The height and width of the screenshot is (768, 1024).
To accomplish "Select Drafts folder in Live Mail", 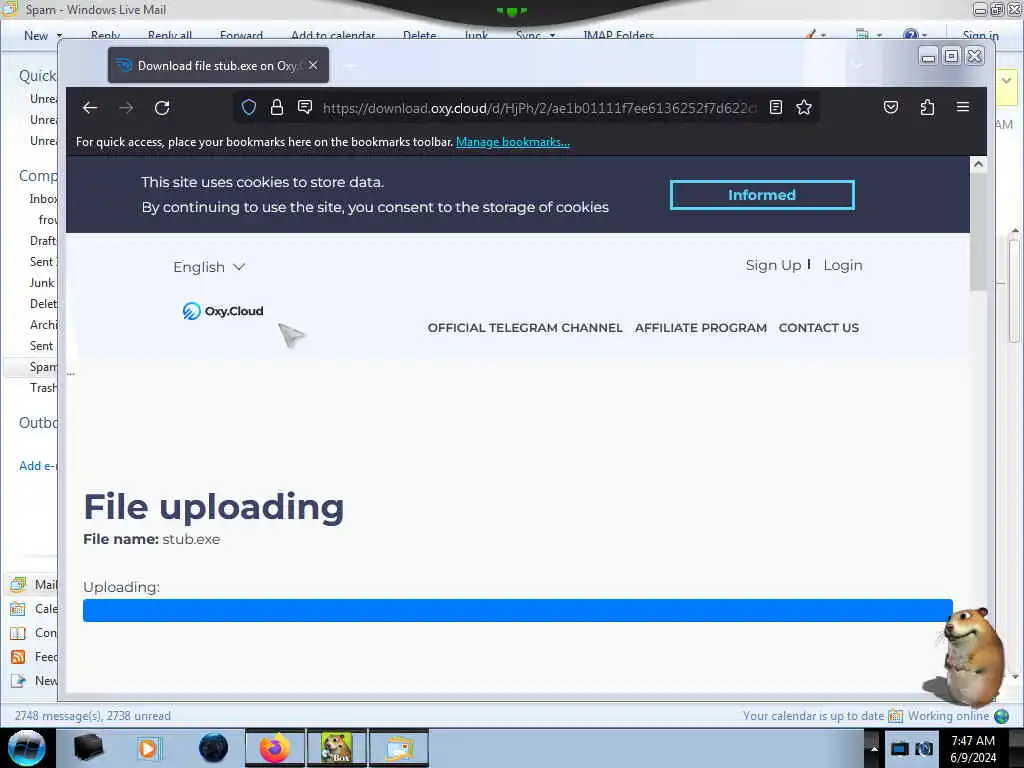I will (x=43, y=240).
